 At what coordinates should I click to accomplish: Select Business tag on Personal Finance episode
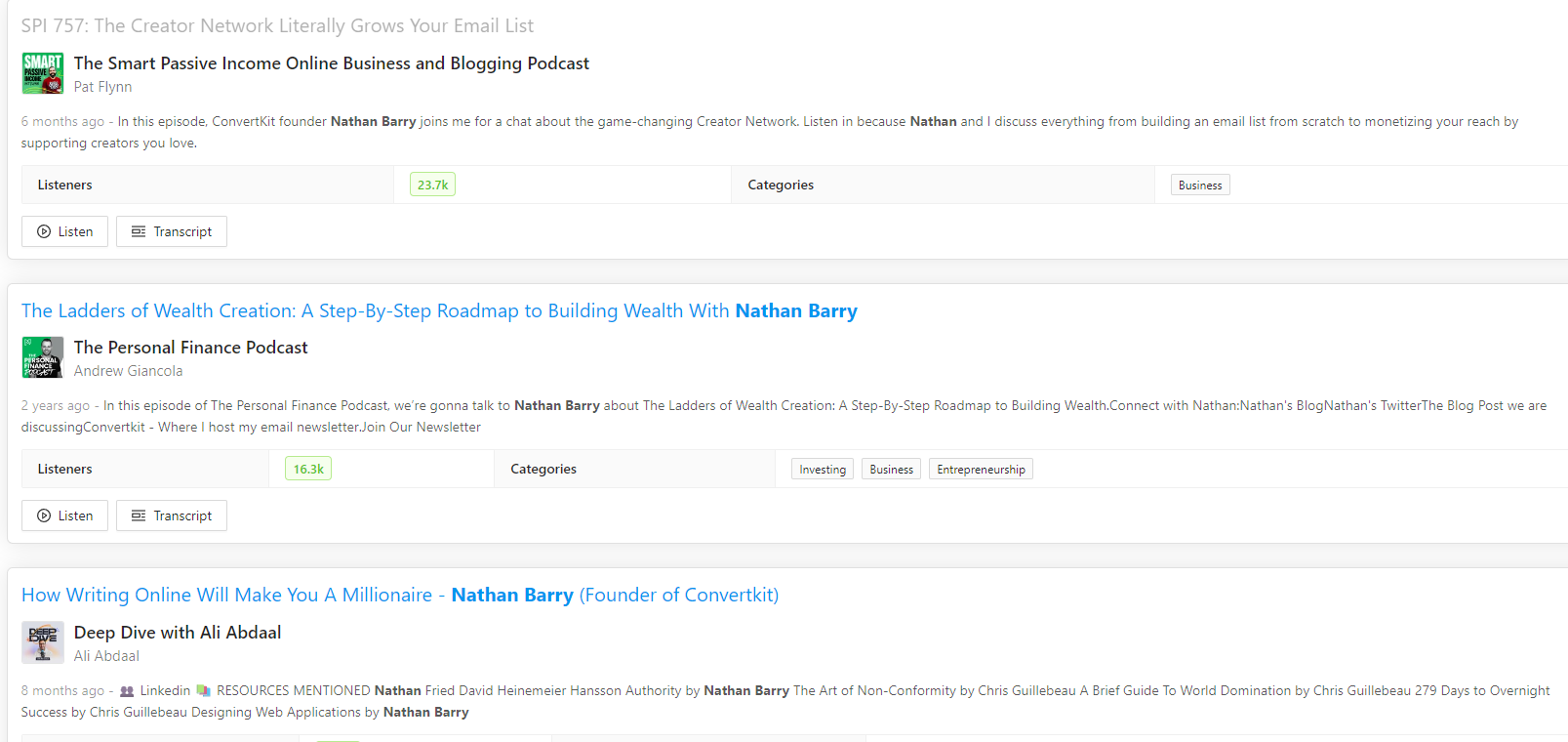point(892,470)
